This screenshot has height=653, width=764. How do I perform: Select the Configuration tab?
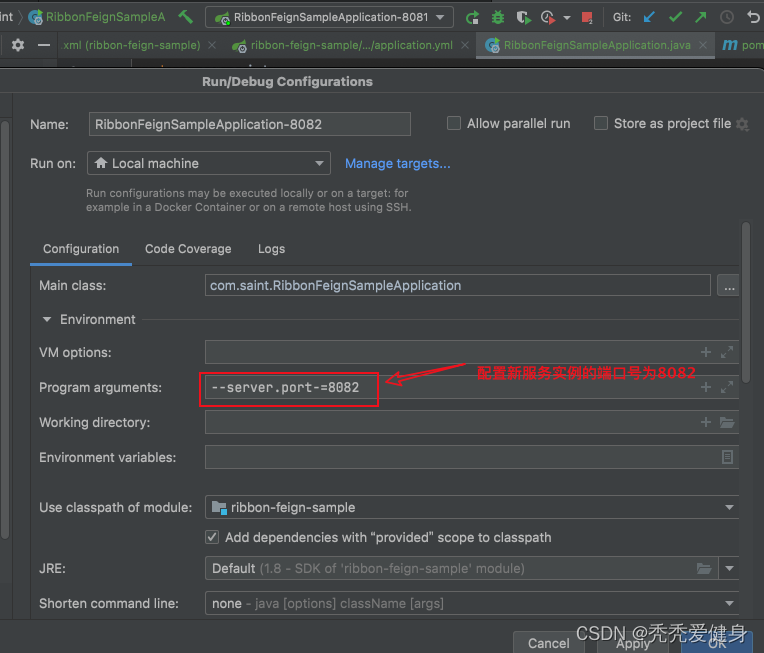(81, 249)
